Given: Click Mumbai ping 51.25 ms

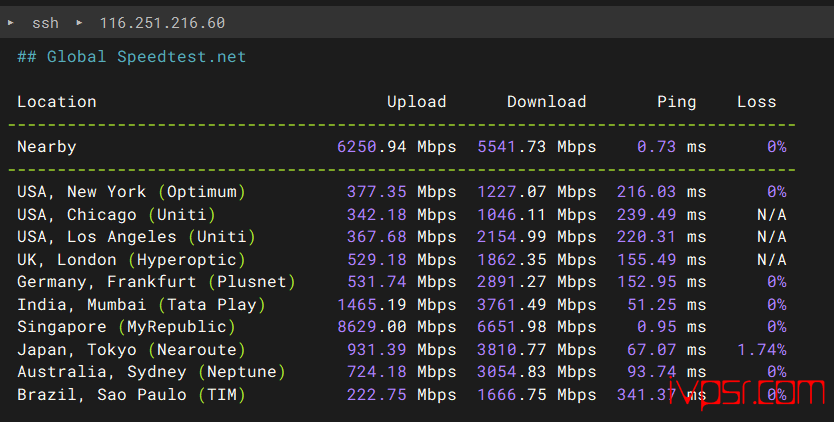Looking at the screenshot, I should [x=667, y=304].
